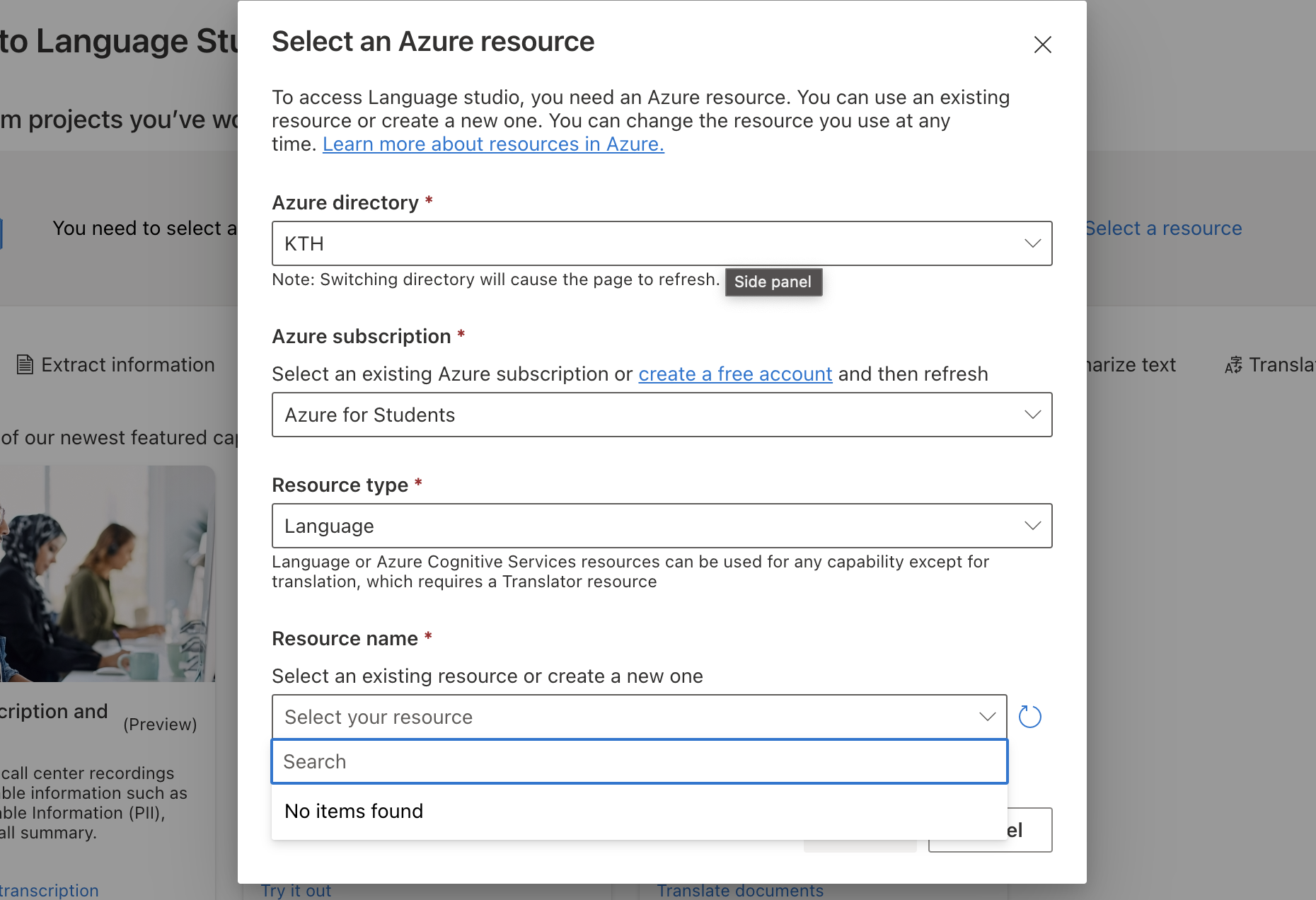The width and height of the screenshot is (1316, 900).
Task: Click the Extract information document icon
Action: point(25,364)
